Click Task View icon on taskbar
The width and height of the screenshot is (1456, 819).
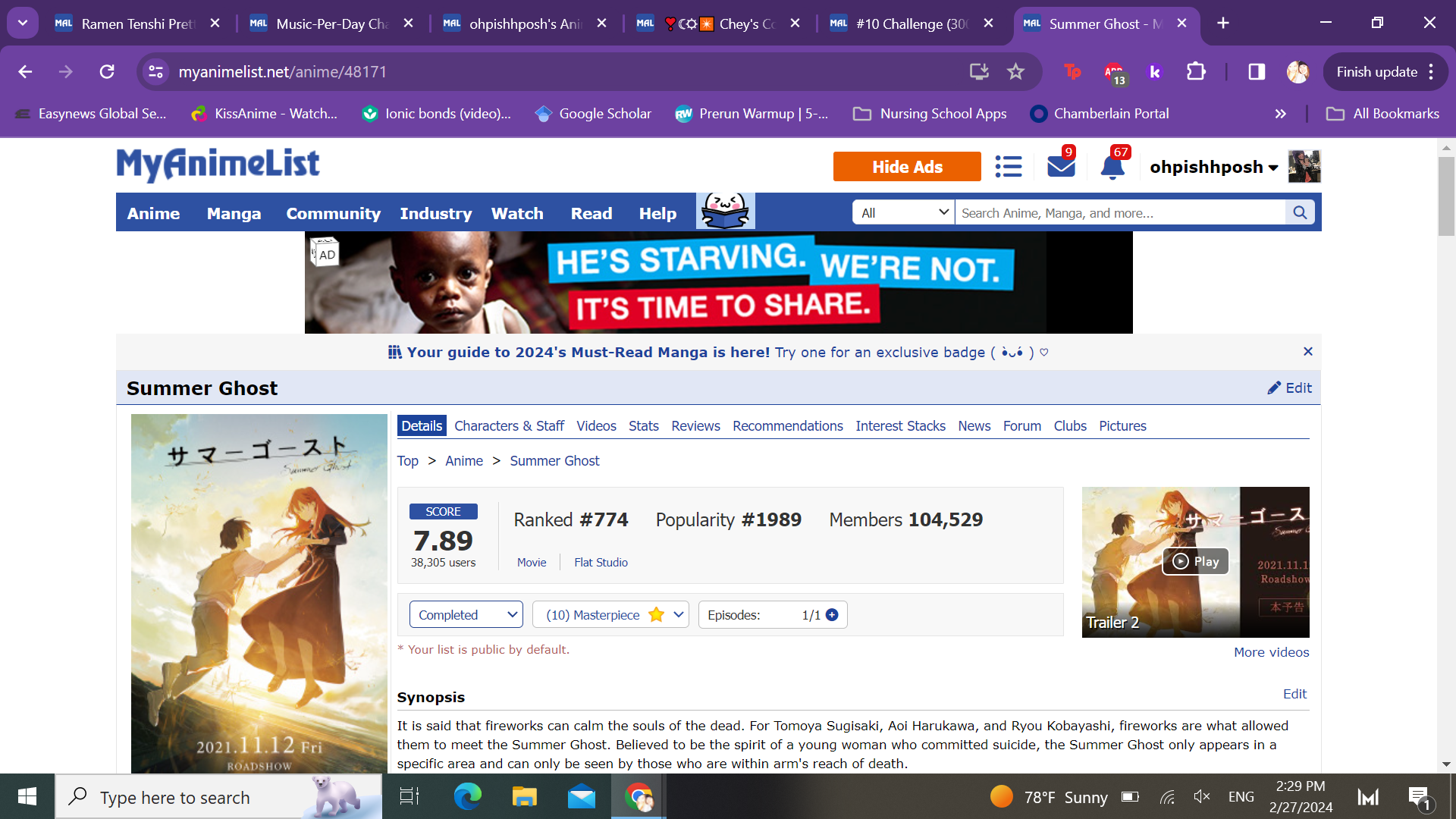[x=409, y=797]
